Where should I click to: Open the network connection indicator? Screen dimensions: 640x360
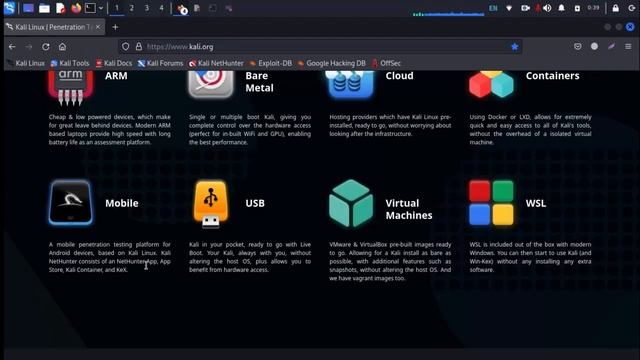point(509,8)
